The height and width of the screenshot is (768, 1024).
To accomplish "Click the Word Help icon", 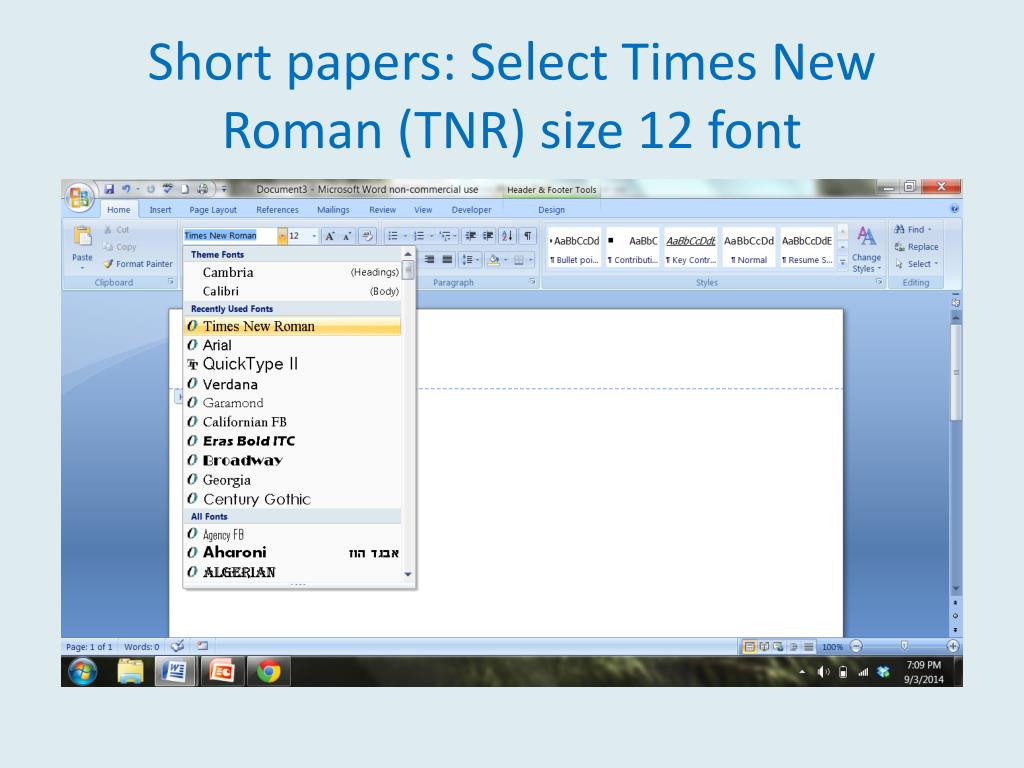I will pos(954,210).
